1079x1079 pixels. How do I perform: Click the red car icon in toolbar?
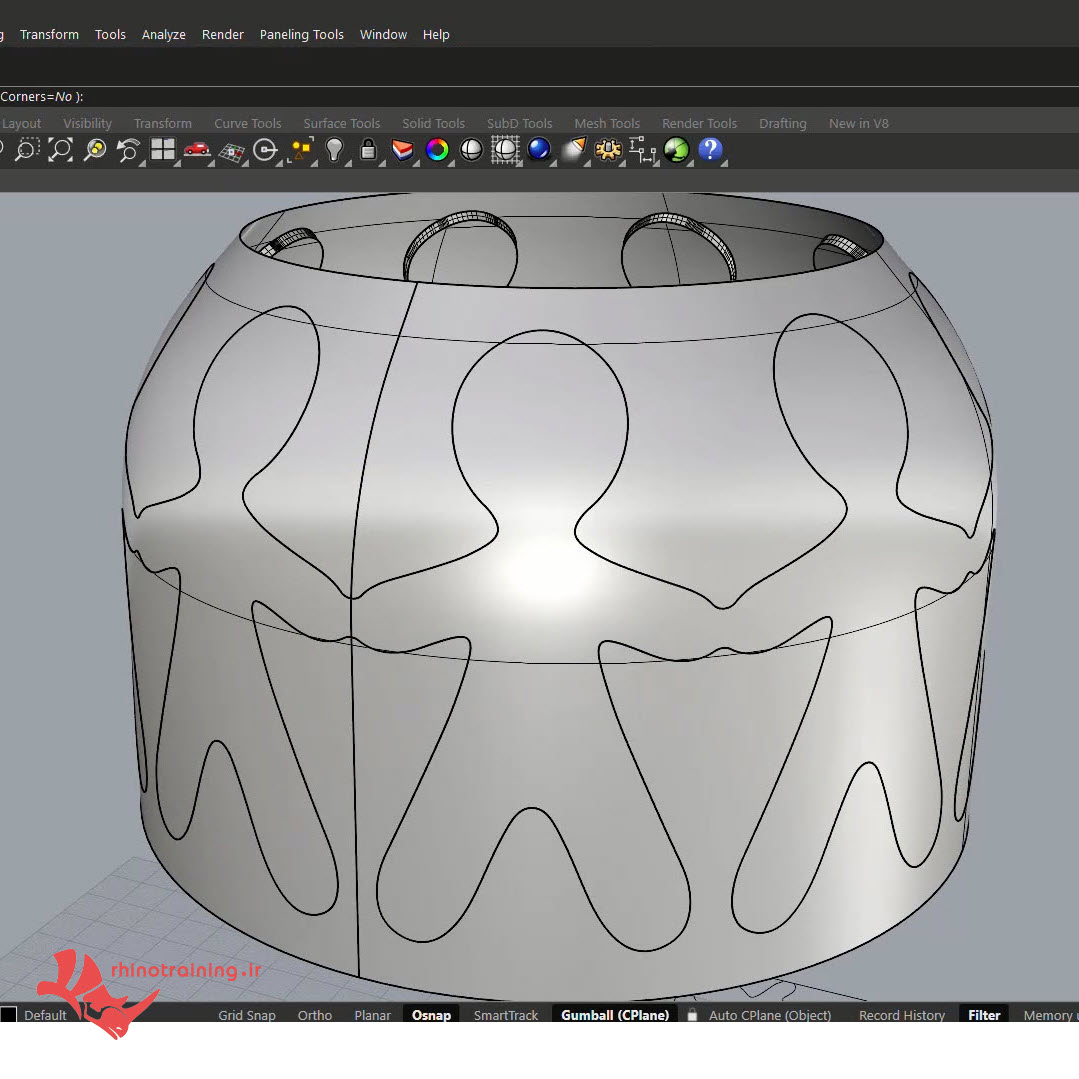coord(197,150)
